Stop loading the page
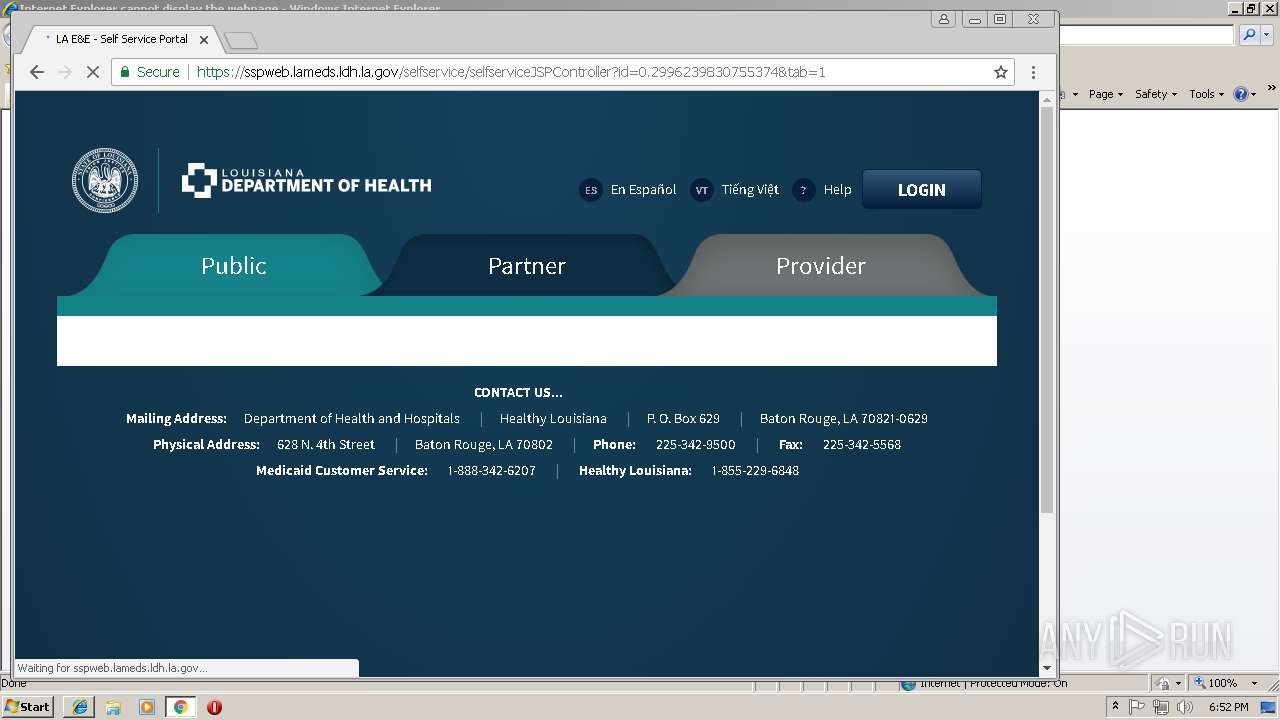The width and height of the screenshot is (1280, 720). (92, 72)
